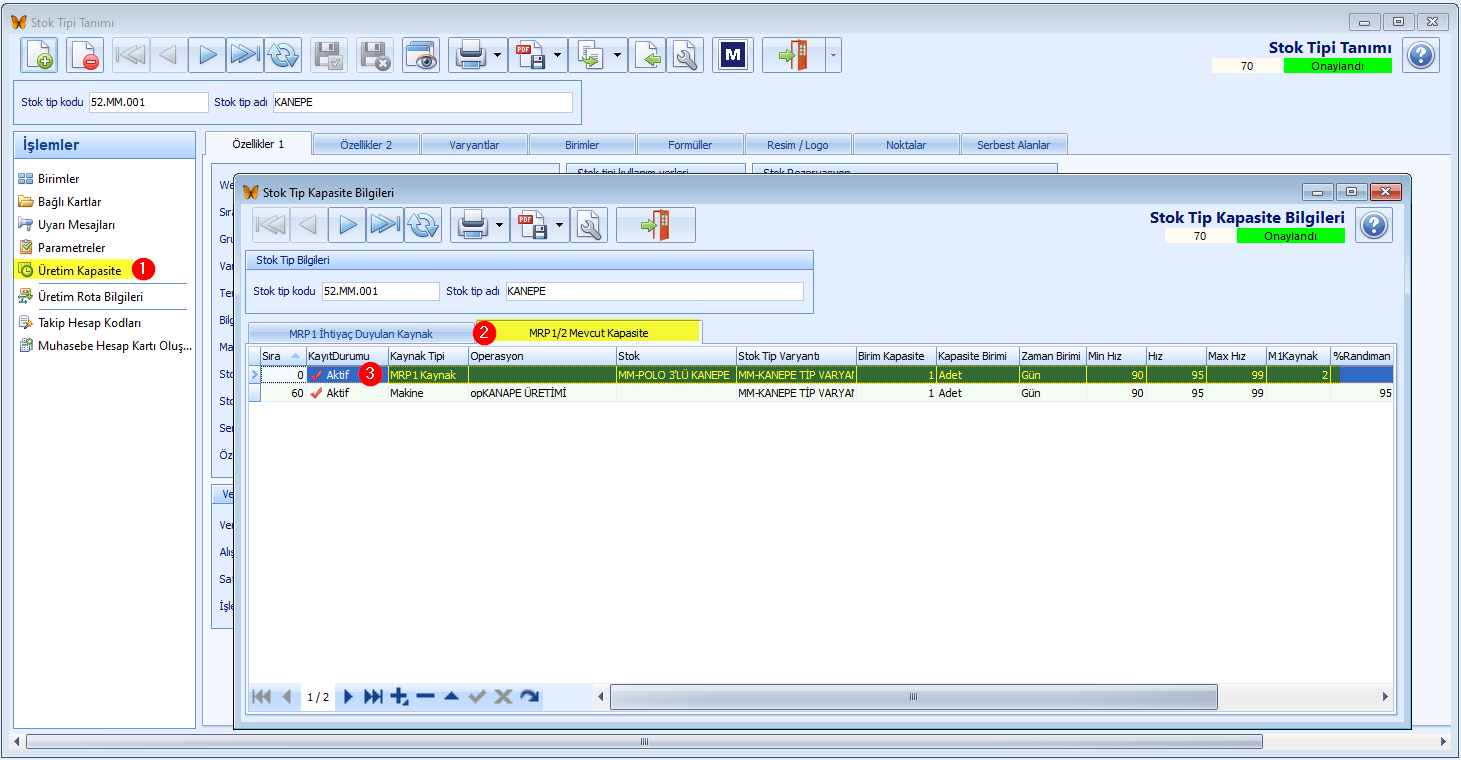Viewport: 1461px width, 760px height.
Task: Switch to MRP1 İhtiyaç Duyulan Kaynak tab
Action: click(x=361, y=333)
